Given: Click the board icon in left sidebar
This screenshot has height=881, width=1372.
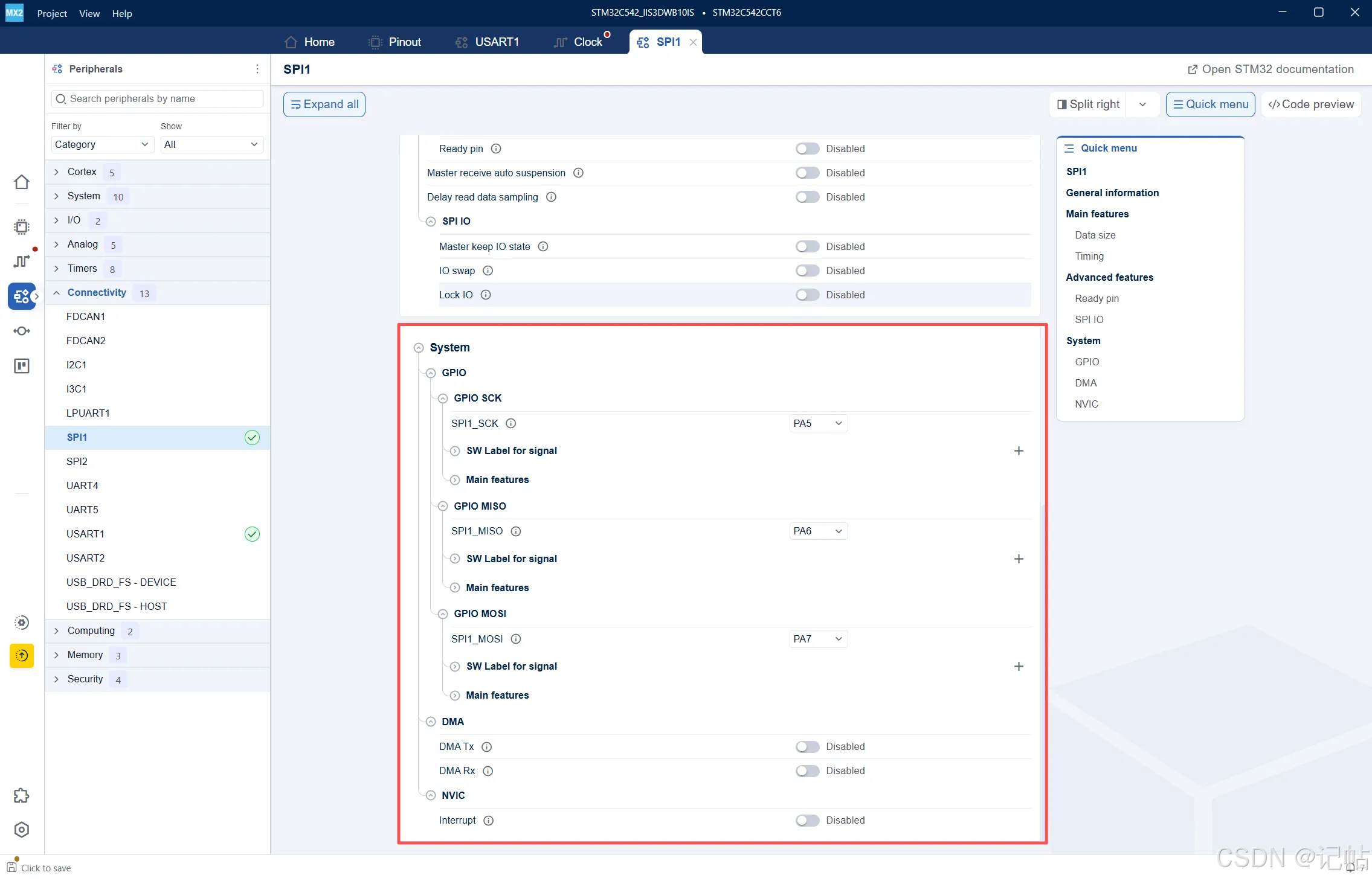Looking at the screenshot, I should point(22,366).
